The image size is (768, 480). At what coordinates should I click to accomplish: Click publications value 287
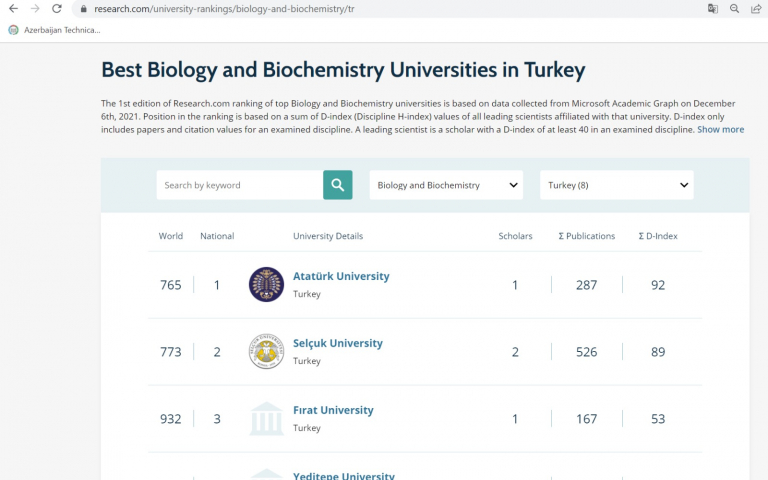coord(586,285)
